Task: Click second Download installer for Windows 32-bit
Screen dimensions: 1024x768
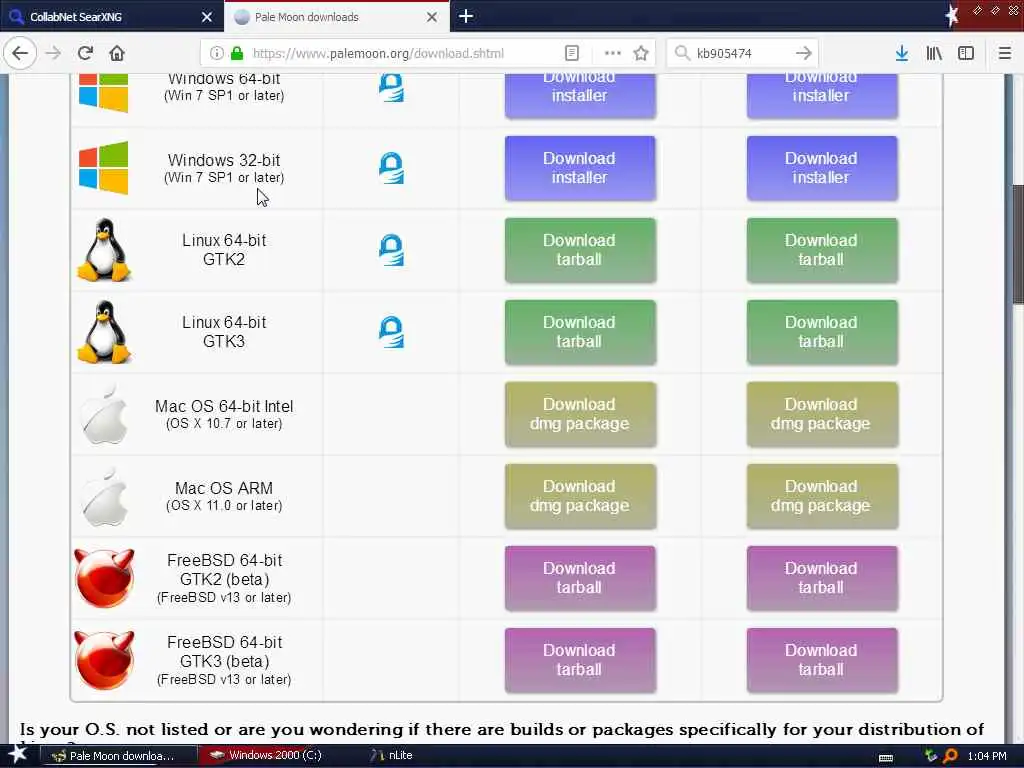Action: click(822, 168)
